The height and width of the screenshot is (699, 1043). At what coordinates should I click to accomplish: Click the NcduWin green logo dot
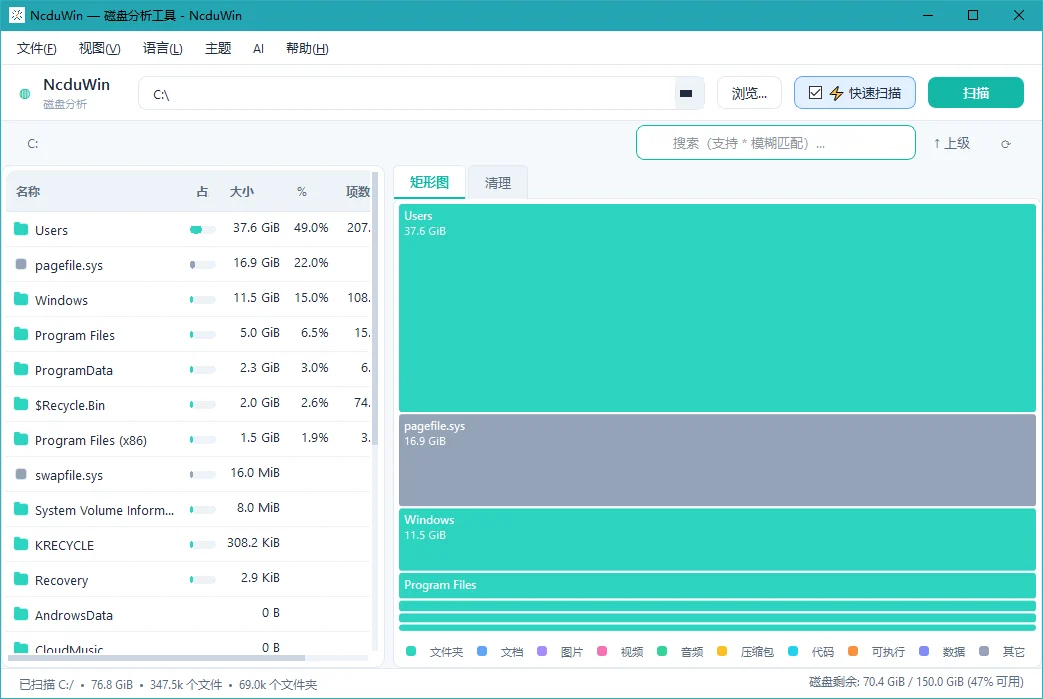[x=25, y=94]
